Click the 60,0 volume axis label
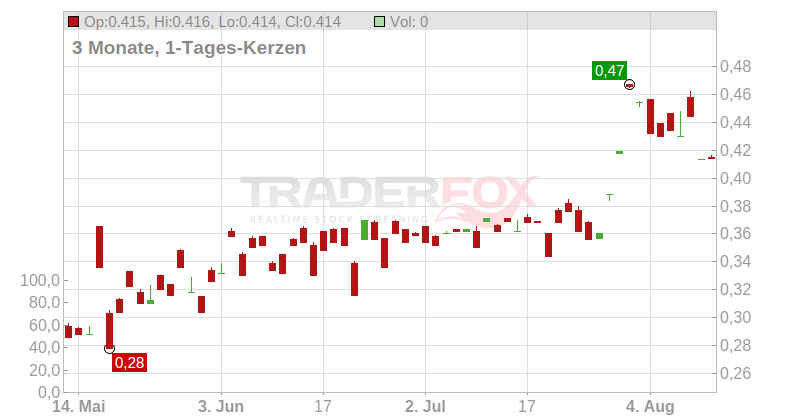800x420 pixels. pyautogui.click(x=44, y=325)
